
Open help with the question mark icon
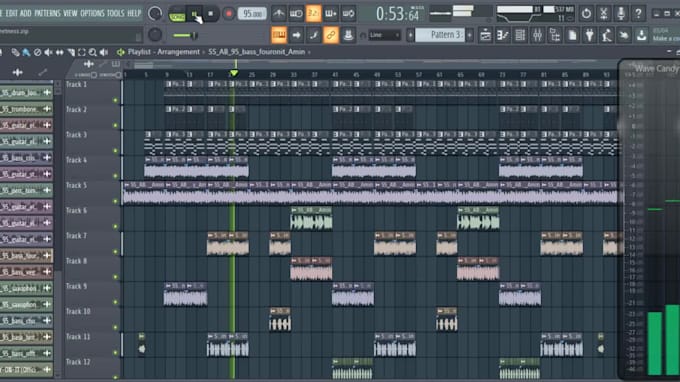tap(638, 13)
